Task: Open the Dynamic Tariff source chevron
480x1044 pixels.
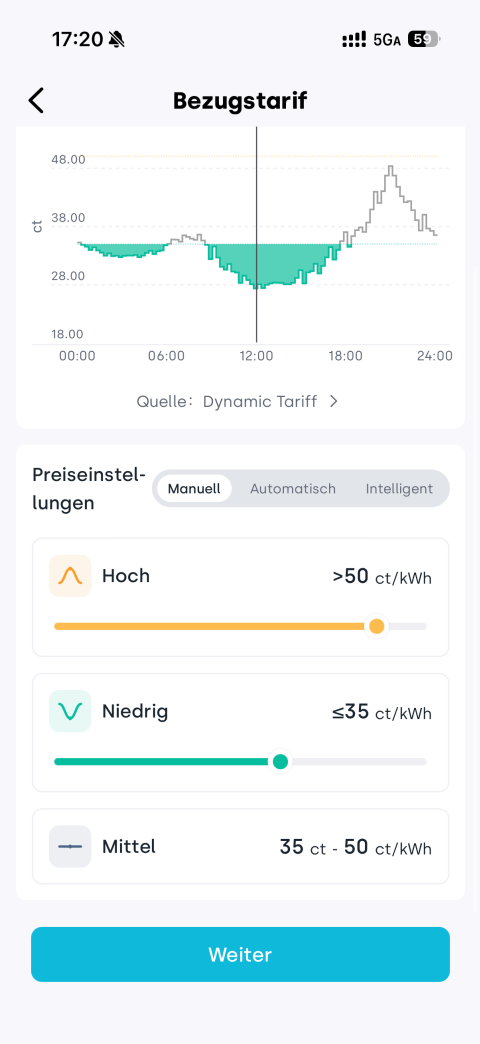Action: (334, 401)
